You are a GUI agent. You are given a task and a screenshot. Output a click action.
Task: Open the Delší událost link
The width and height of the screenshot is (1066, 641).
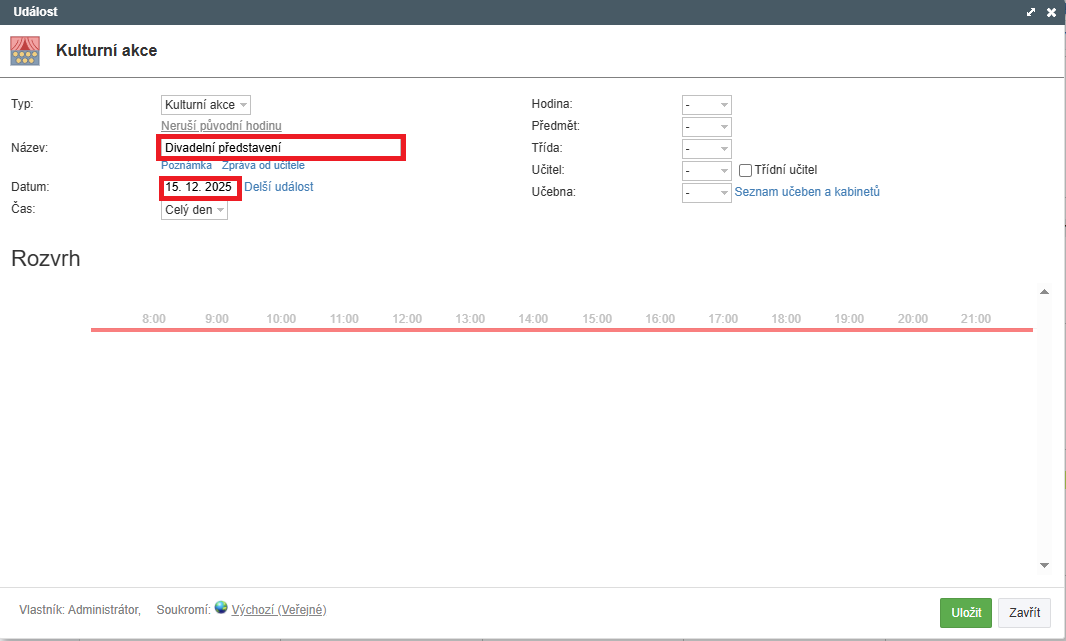(x=279, y=187)
